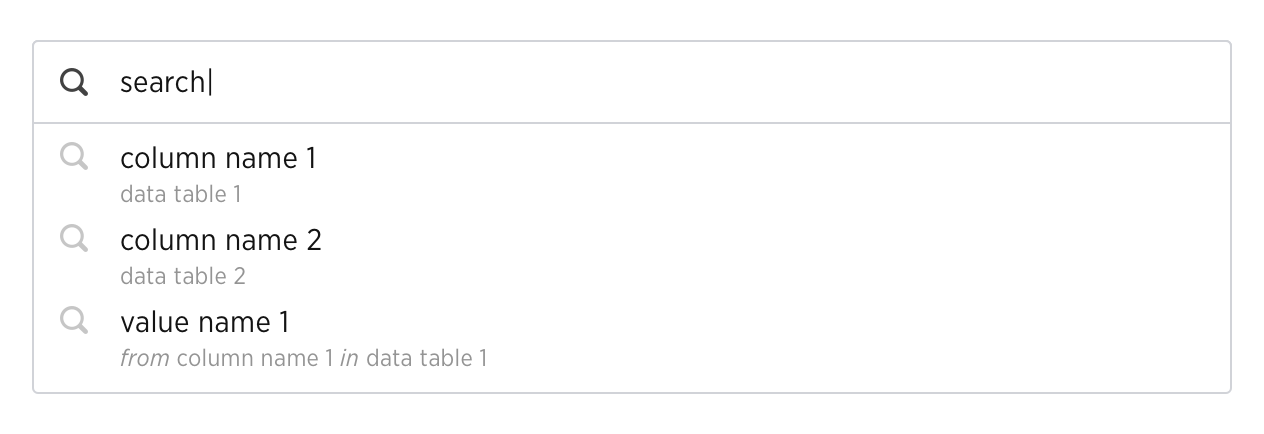
Task: Choose the "value name 1" suggestion title
Action: click(x=204, y=322)
